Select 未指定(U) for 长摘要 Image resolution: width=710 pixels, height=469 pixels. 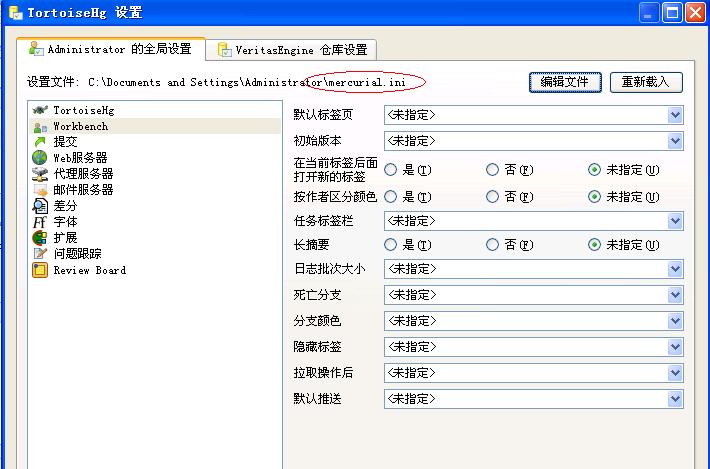(x=595, y=245)
